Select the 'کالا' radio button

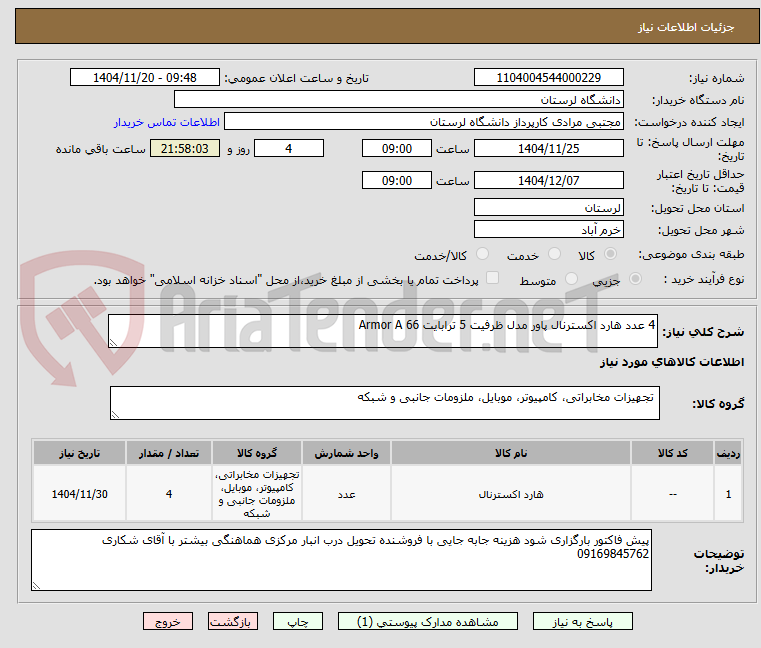(x=611, y=254)
